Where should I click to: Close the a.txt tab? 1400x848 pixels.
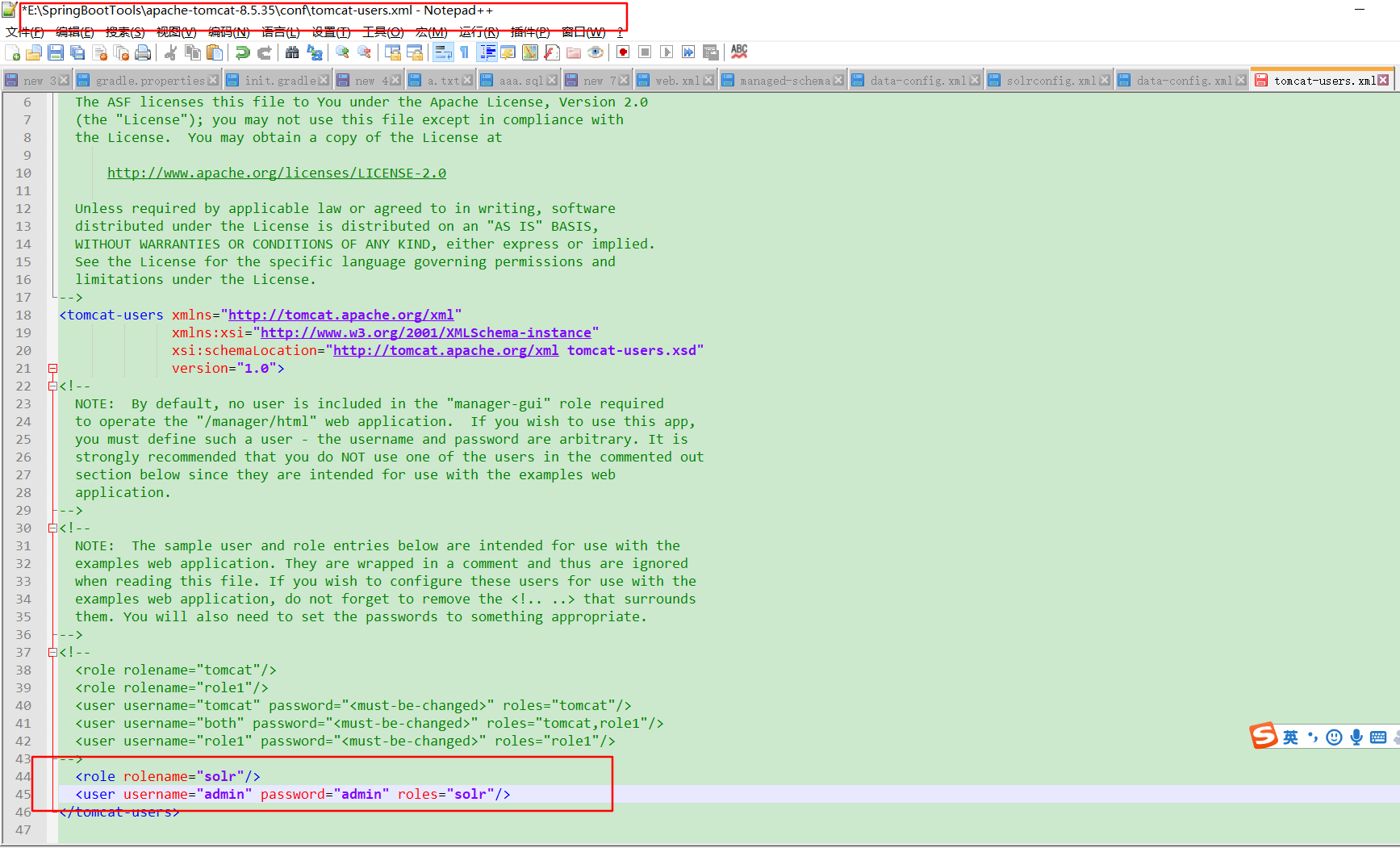(467, 80)
